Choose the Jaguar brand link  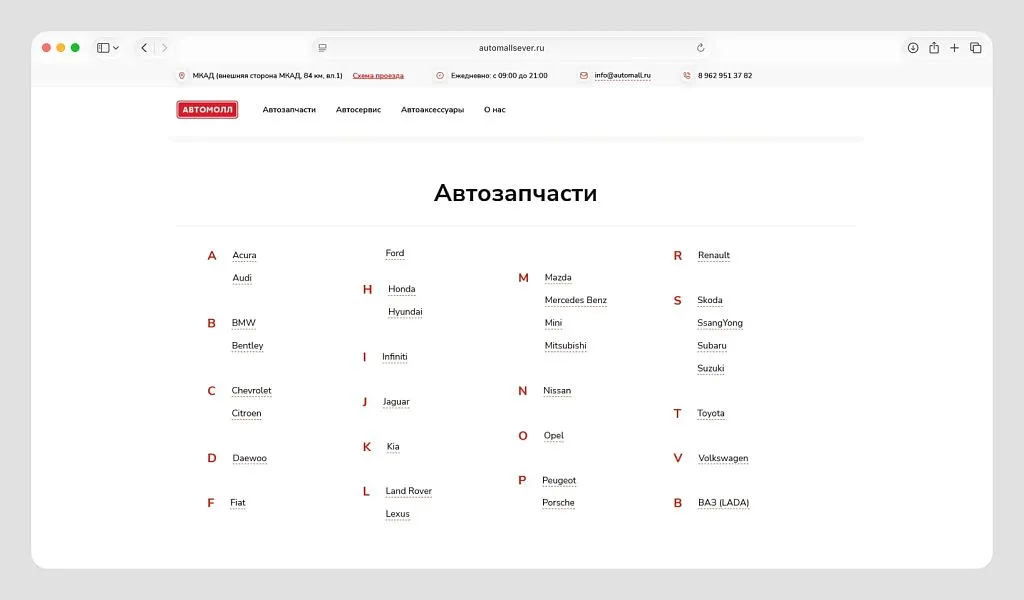[x=396, y=402]
